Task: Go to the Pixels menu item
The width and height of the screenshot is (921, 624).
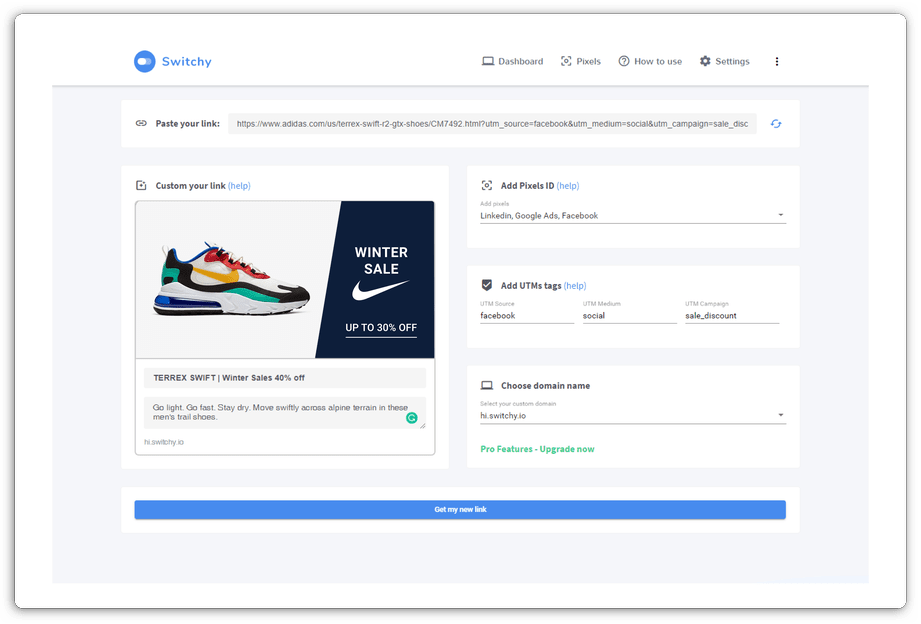Action: tap(581, 61)
